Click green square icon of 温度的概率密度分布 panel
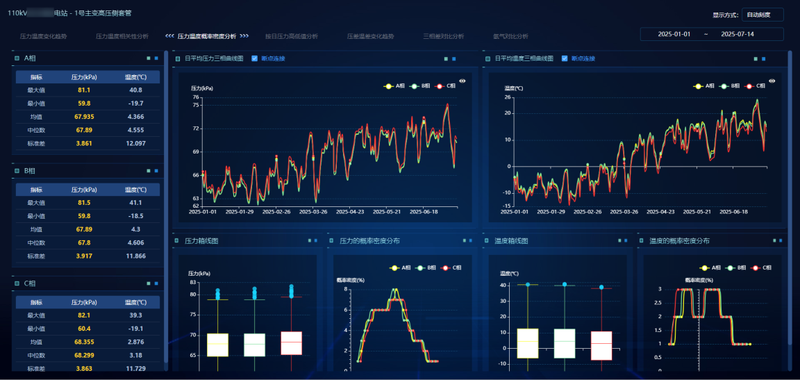Image resolution: width=800 pixels, height=380 pixels. tap(775, 240)
